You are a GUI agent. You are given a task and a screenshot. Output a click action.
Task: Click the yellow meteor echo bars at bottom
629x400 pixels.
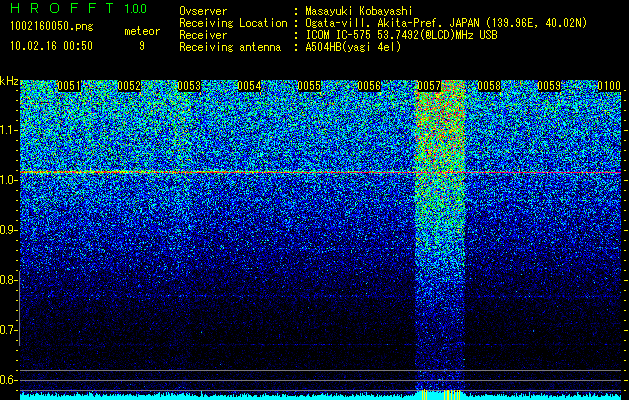[440, 395]
